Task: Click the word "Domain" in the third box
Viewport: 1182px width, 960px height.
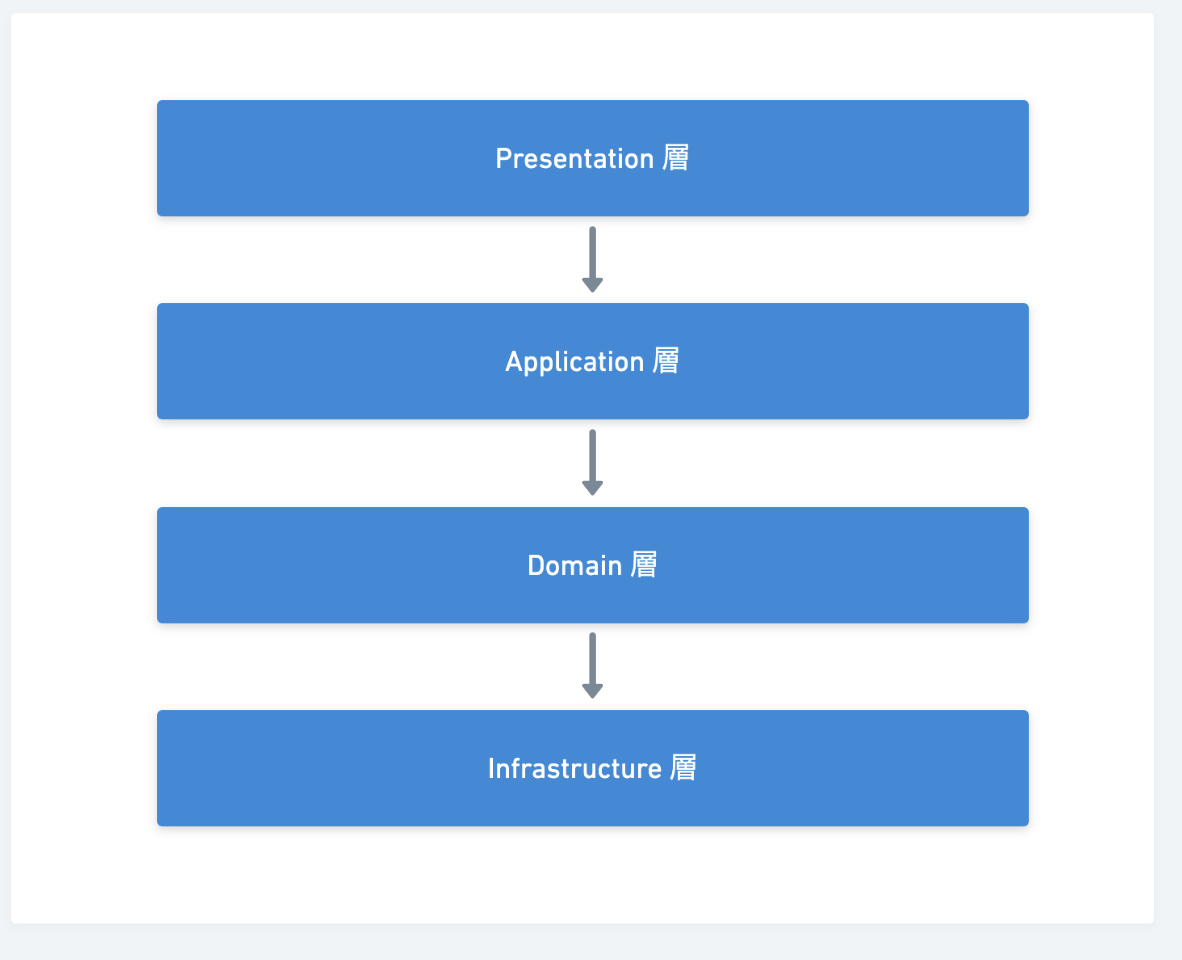Action: (x=574, y=566)
